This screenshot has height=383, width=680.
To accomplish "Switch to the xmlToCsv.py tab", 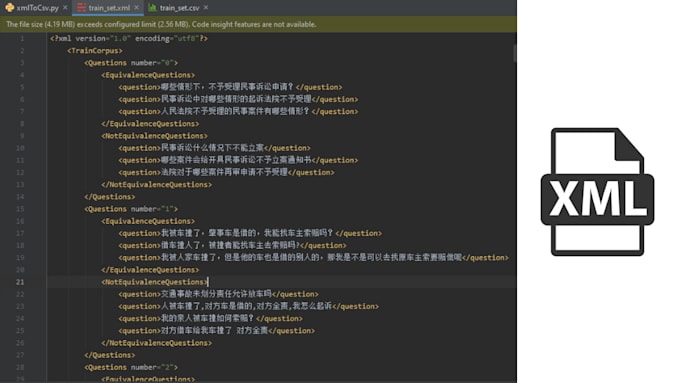I will 38,8.
